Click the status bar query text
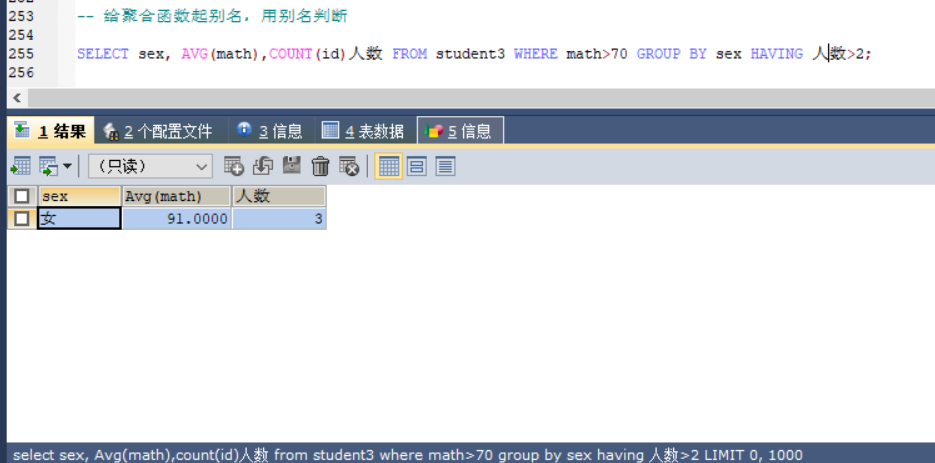Viewport: 935px width, 463px height. (x=407, y=455)
